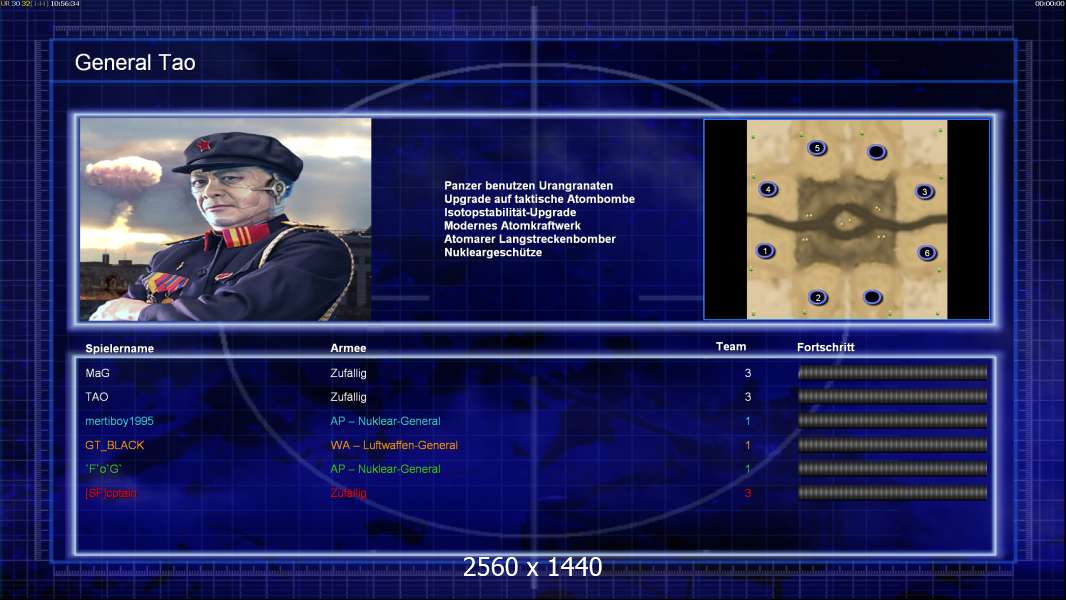Click 'F'o'G' row's AP – Nuklear-General army
The image size is (1066, 600).
(x=385, y=469)
